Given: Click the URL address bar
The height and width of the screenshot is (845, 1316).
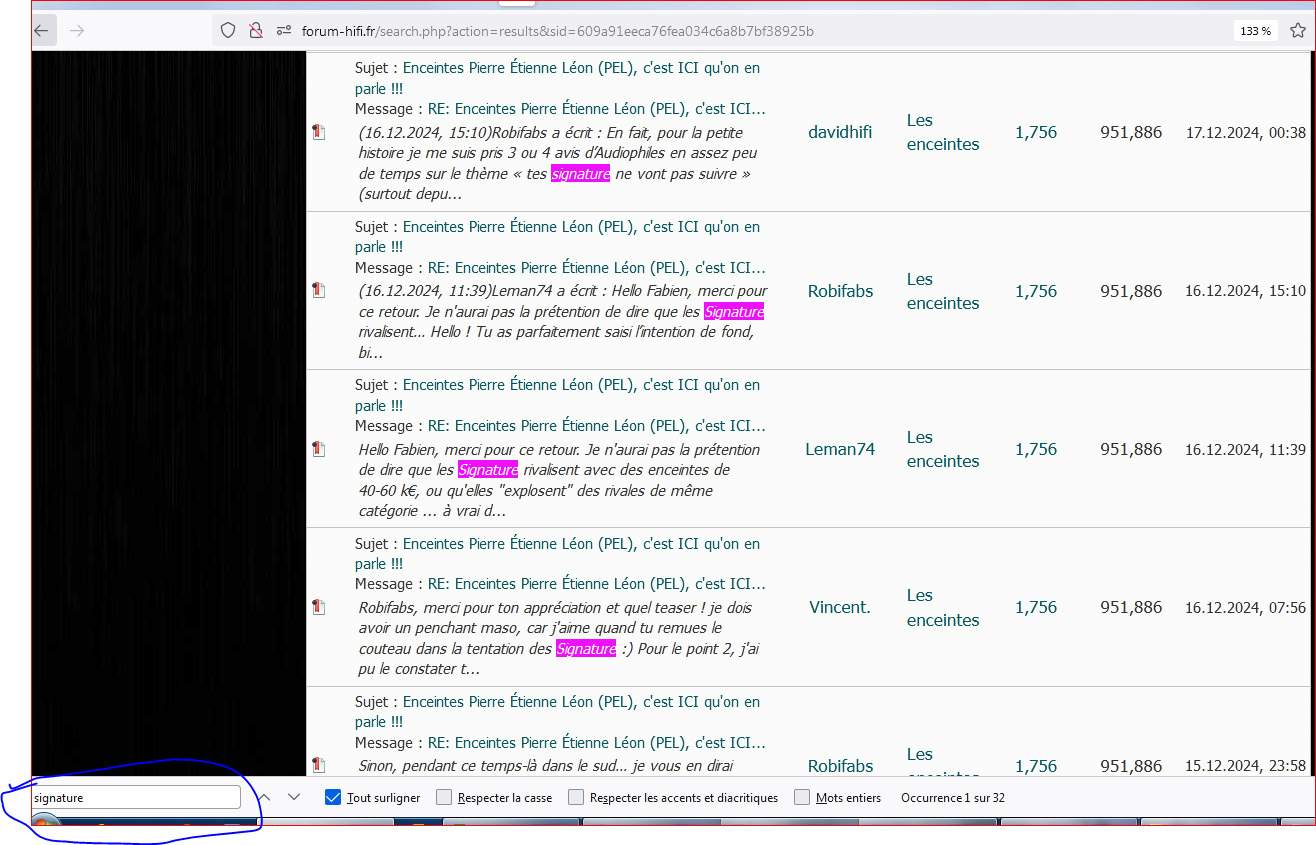Looking at the screenshot, I should click(720, 31).
